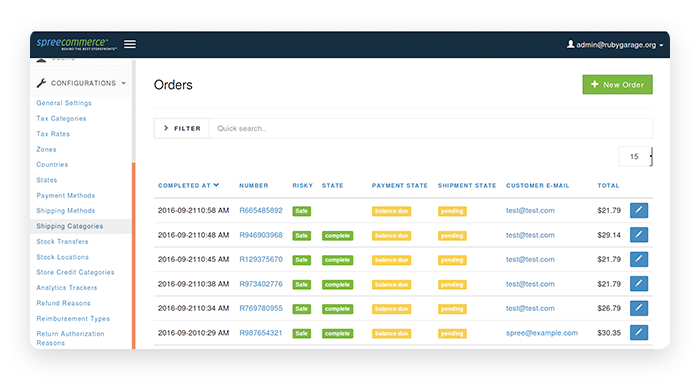Click complete badge in R946903968 row
This screenshot has width=700, height=379.
coord(337,236)
